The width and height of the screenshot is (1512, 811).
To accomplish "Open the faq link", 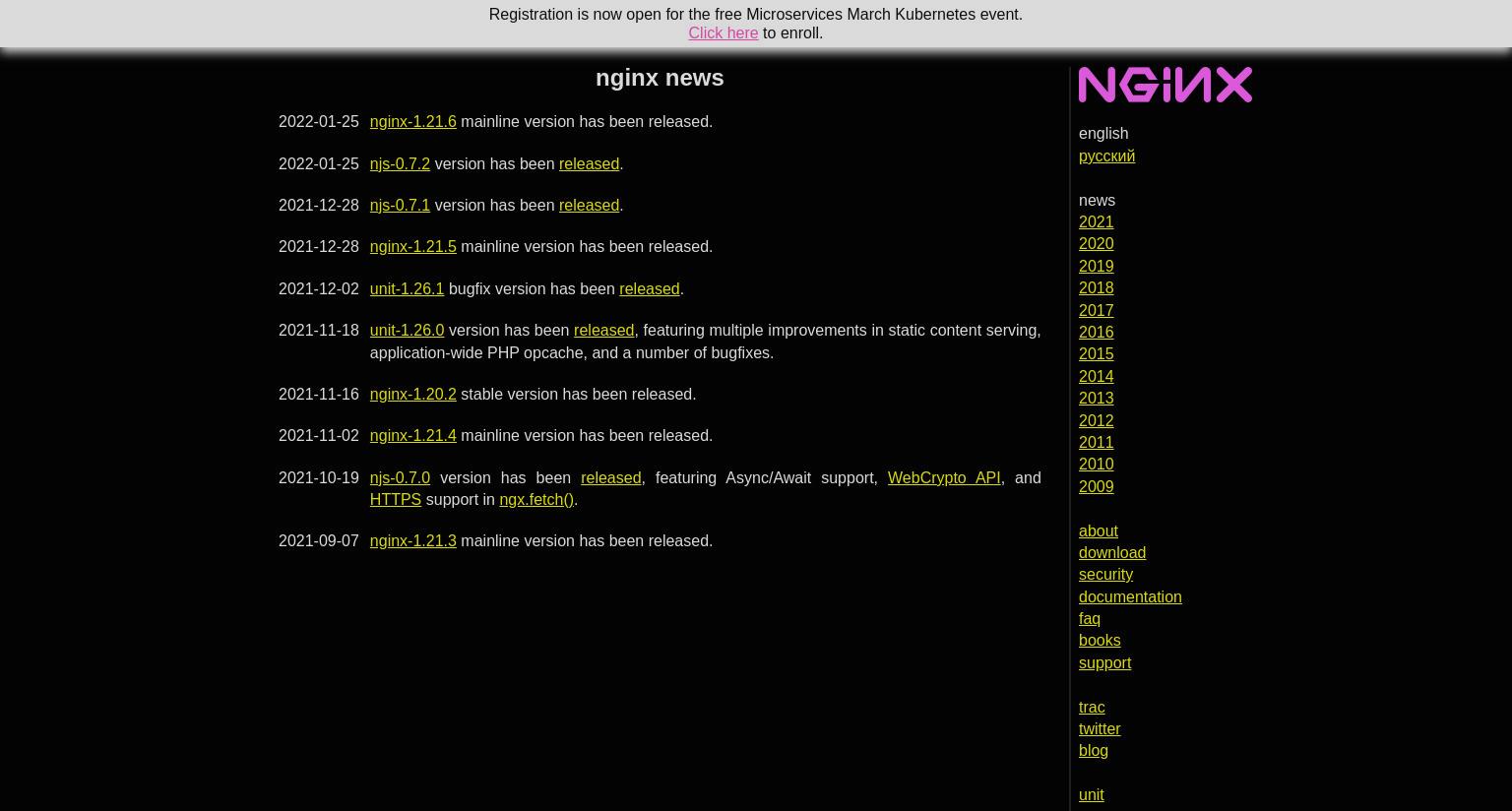I will tap(1089, 618).
